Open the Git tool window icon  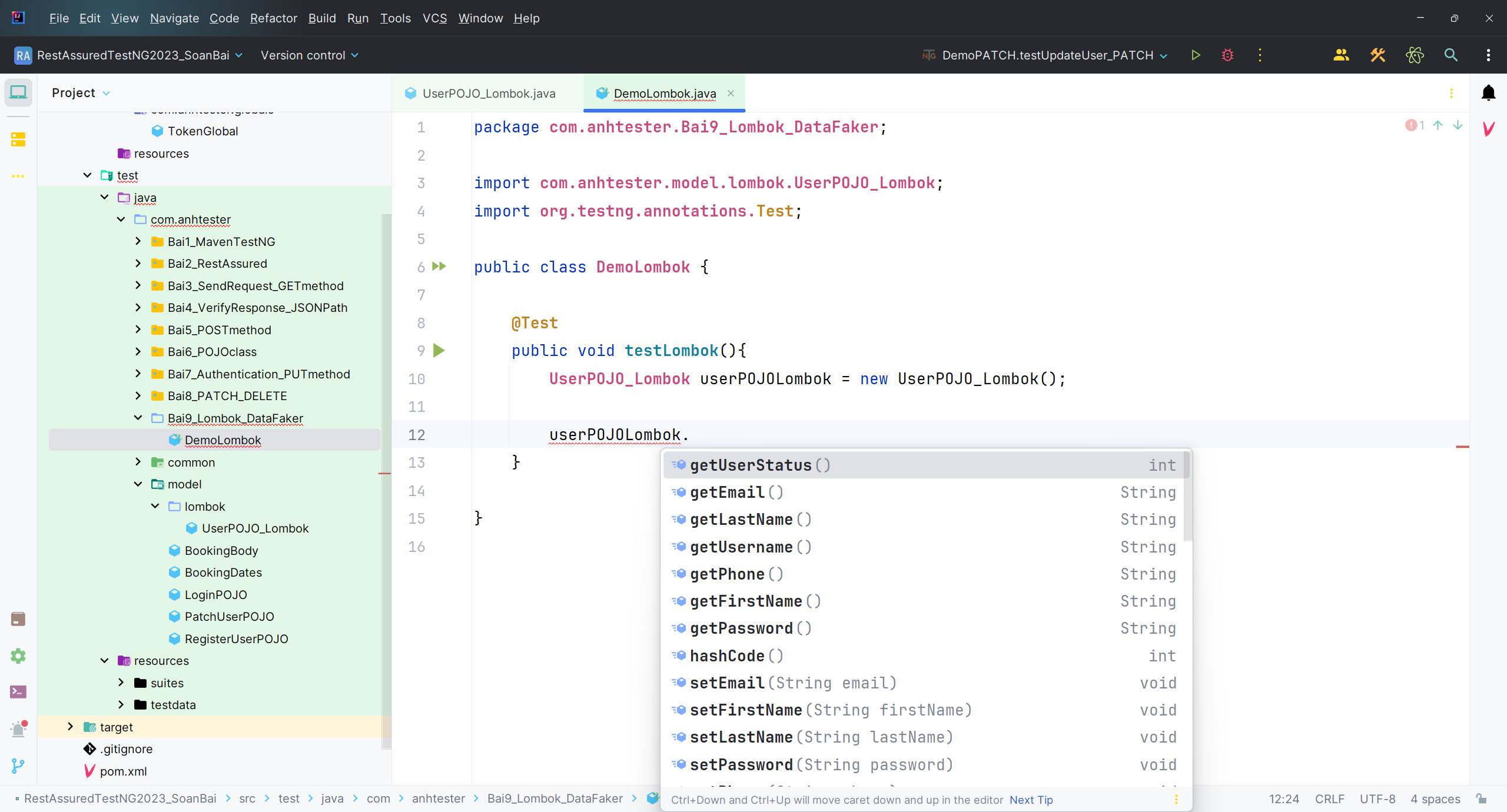coord(18,766)
